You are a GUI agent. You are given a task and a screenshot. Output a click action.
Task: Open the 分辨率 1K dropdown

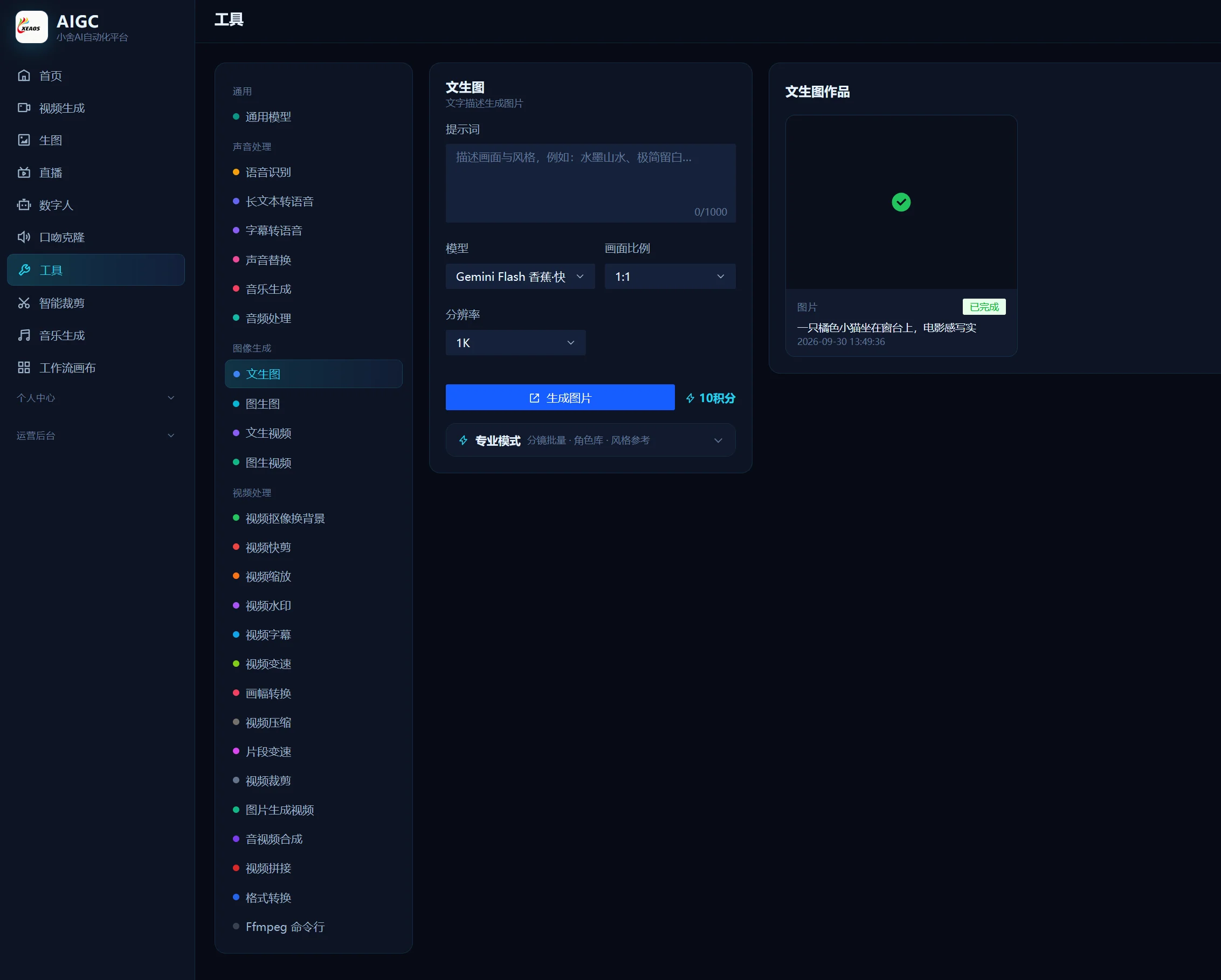pos(515,342)
